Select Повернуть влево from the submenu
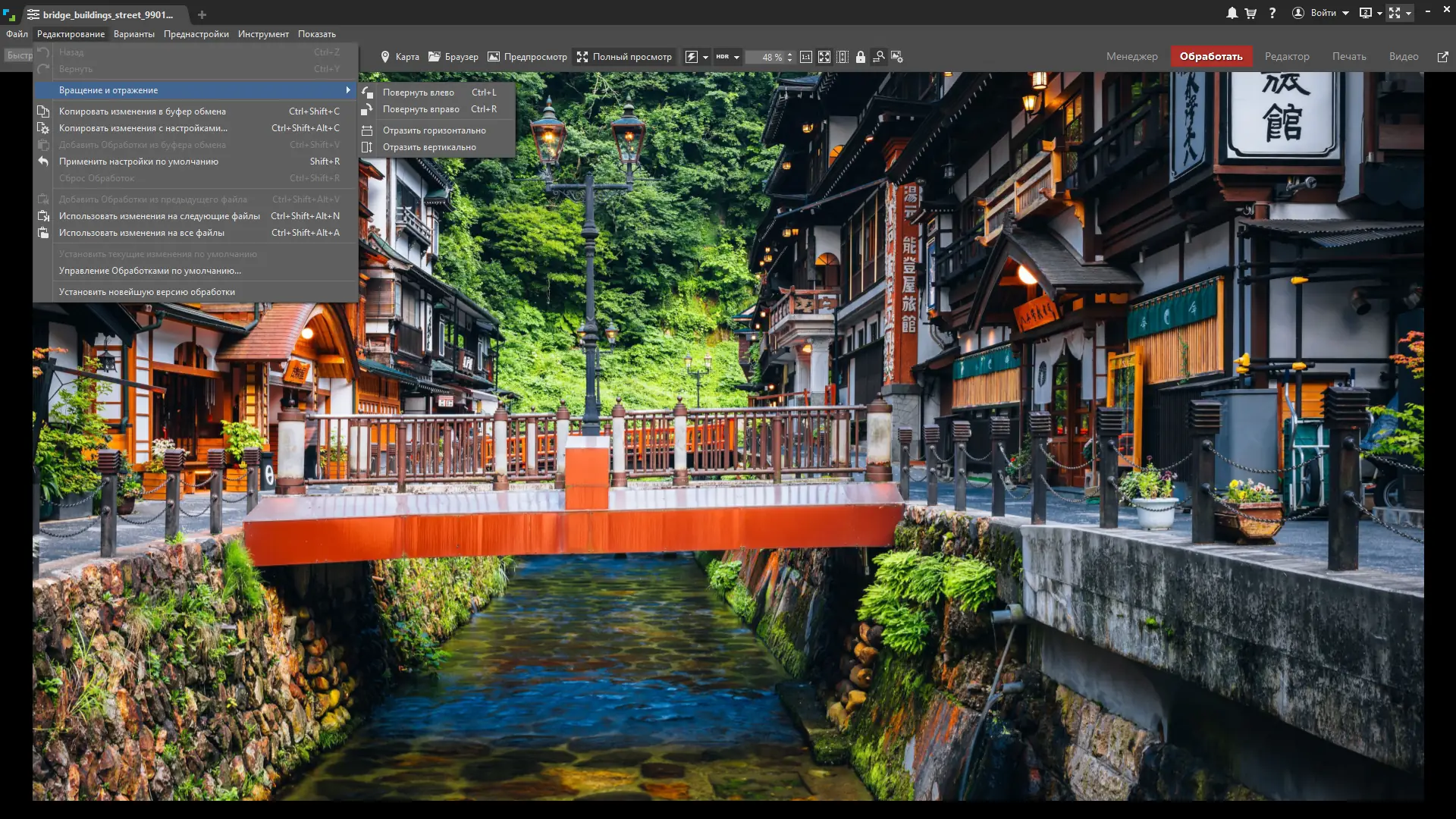Viewport: 1456px width, 819px height. (419, 93)
